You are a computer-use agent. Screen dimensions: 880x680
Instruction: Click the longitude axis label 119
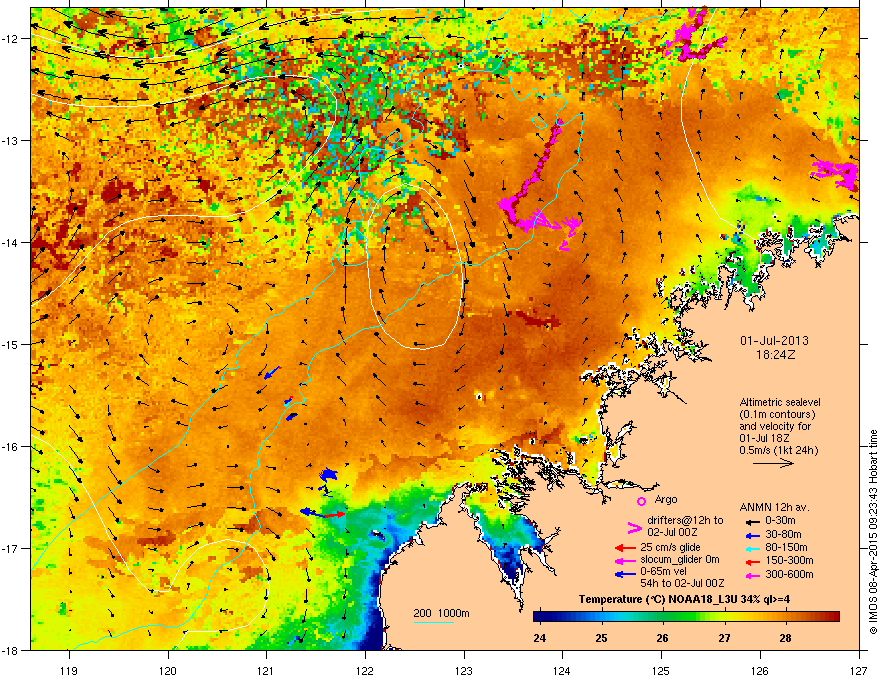point(69,670)
